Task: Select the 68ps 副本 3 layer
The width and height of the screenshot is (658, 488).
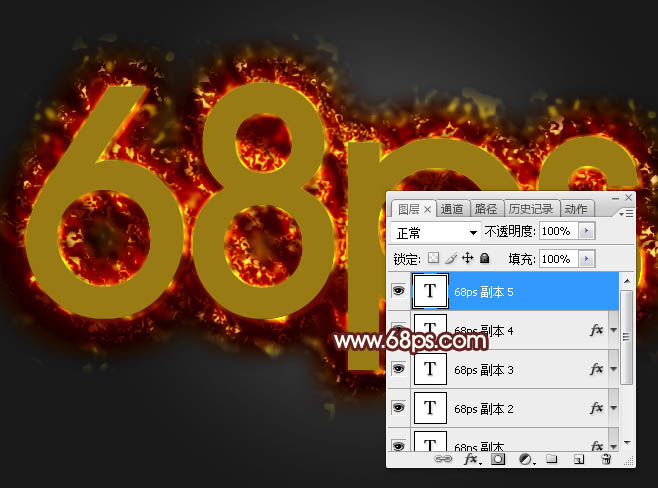Action: tap(504, 369)
